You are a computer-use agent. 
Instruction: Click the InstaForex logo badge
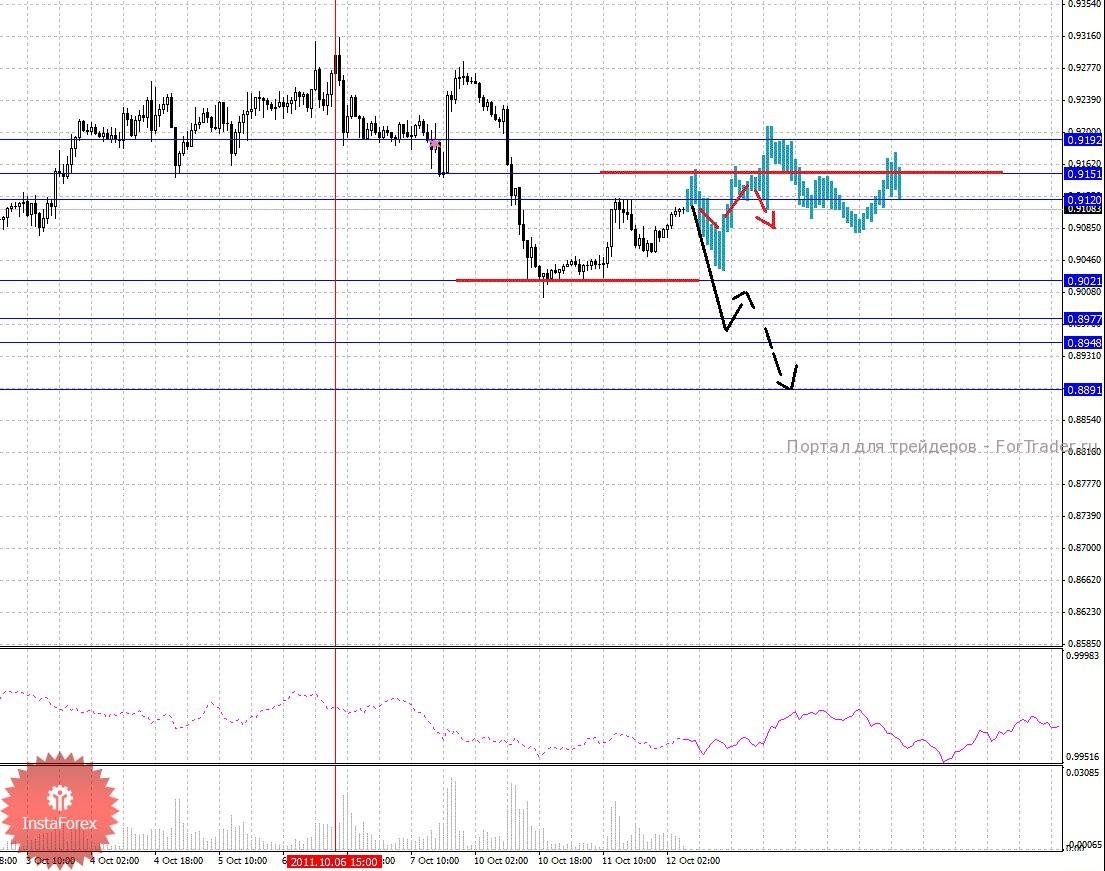58,803
